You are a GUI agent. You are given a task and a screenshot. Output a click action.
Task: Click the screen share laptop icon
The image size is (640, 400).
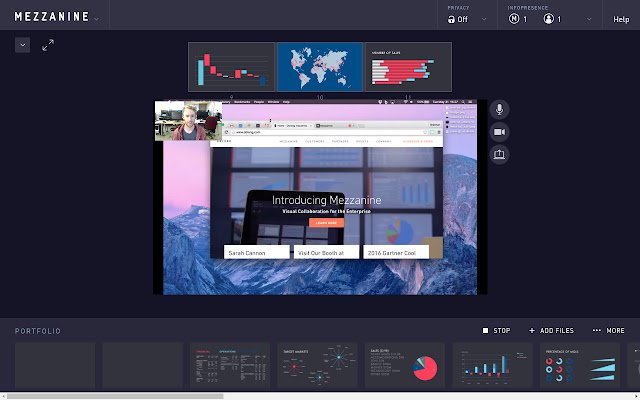point(499,154)
